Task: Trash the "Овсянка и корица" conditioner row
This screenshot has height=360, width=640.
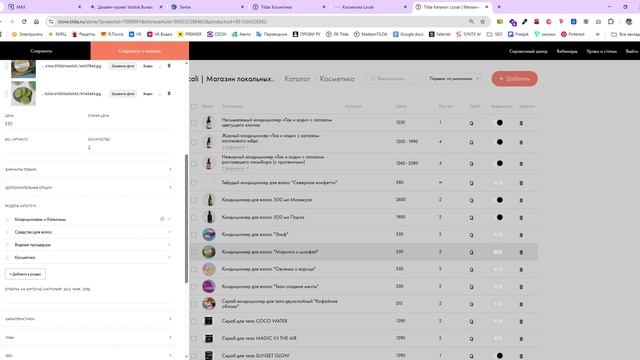Action: (521, 270)
